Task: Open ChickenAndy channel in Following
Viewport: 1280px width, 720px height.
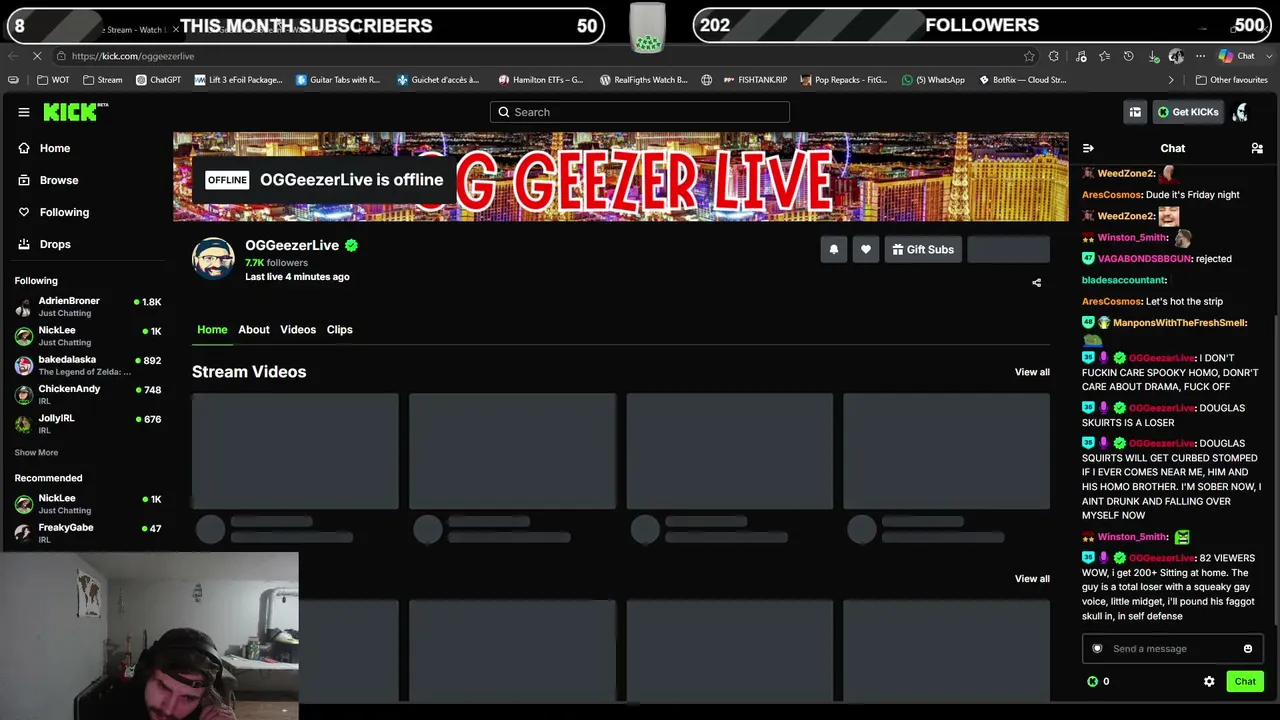Action: pos(88,394)
